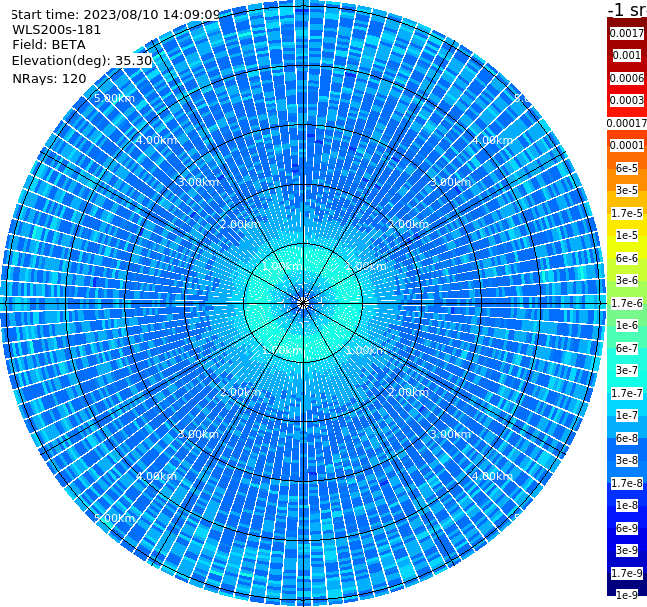Click the "Start time: 2023/08/10 14:09:09" label
Viewport: 647px width, 607px height.
click(116, 14)
